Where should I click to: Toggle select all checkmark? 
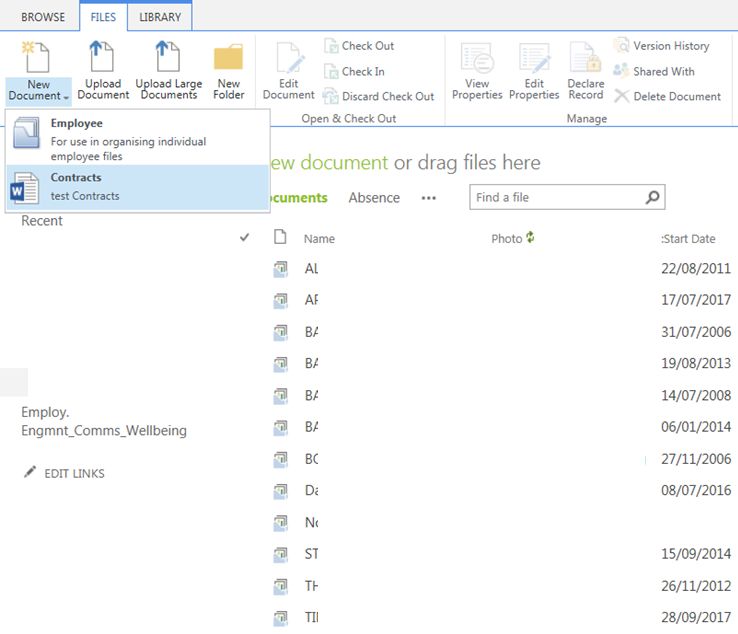[244, 237]
